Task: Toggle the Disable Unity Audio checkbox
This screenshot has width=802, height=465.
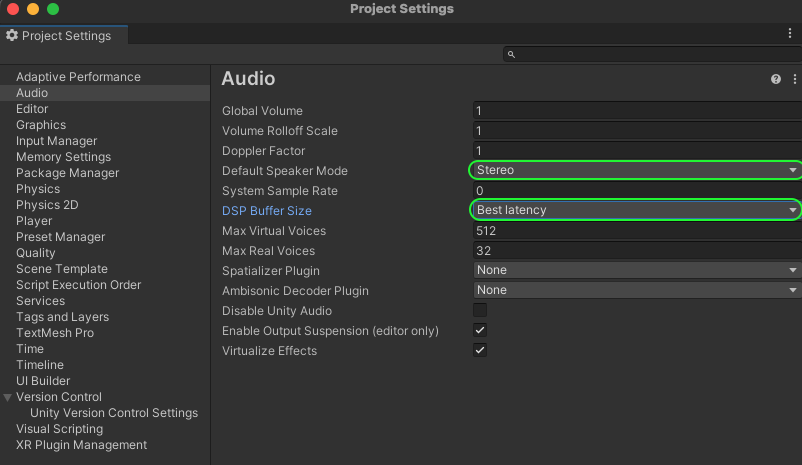Action: pyautogui.click(x=480, y=310)
